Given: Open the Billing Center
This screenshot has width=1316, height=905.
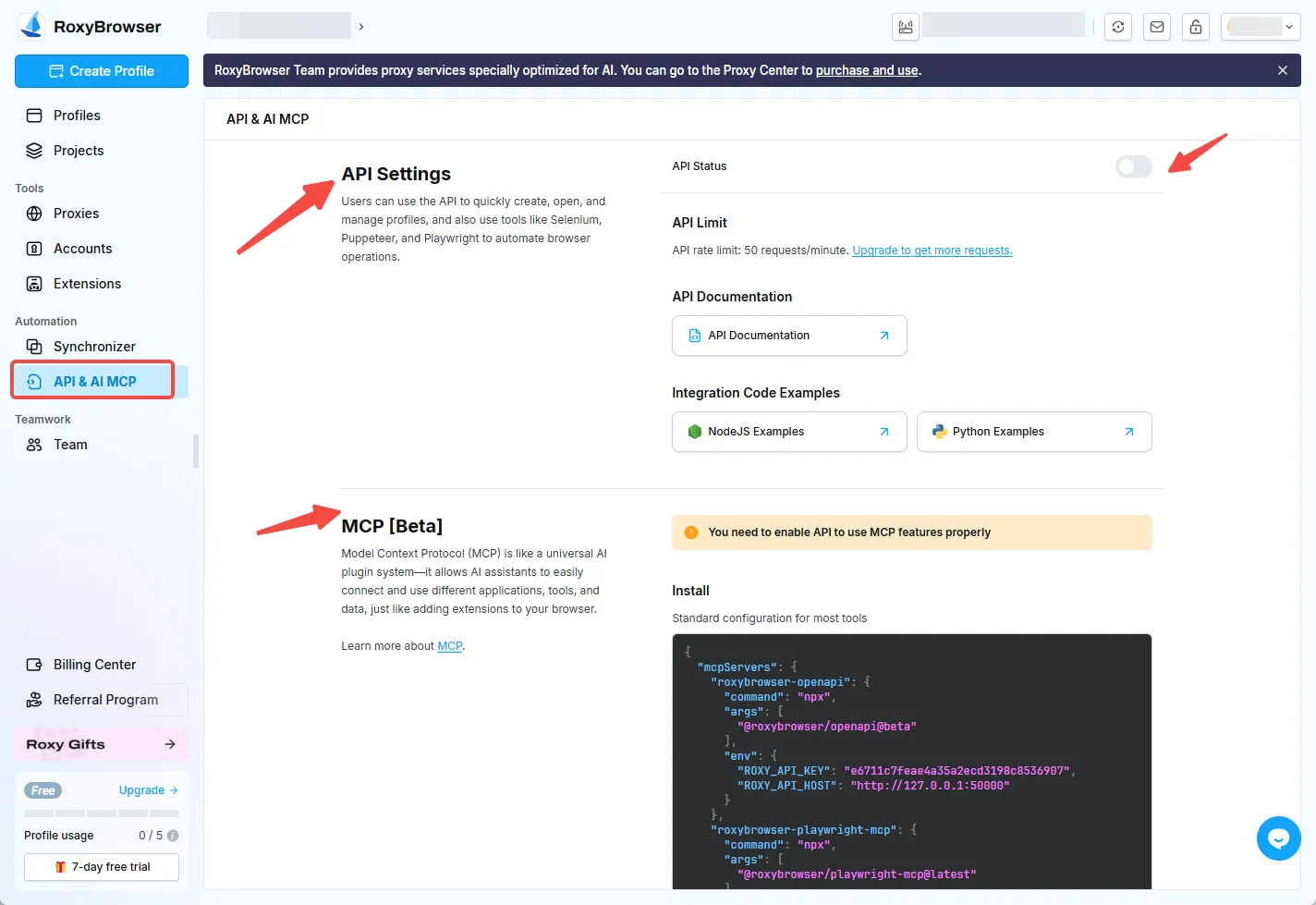Looking at the screenshot, I should [92, 664].
